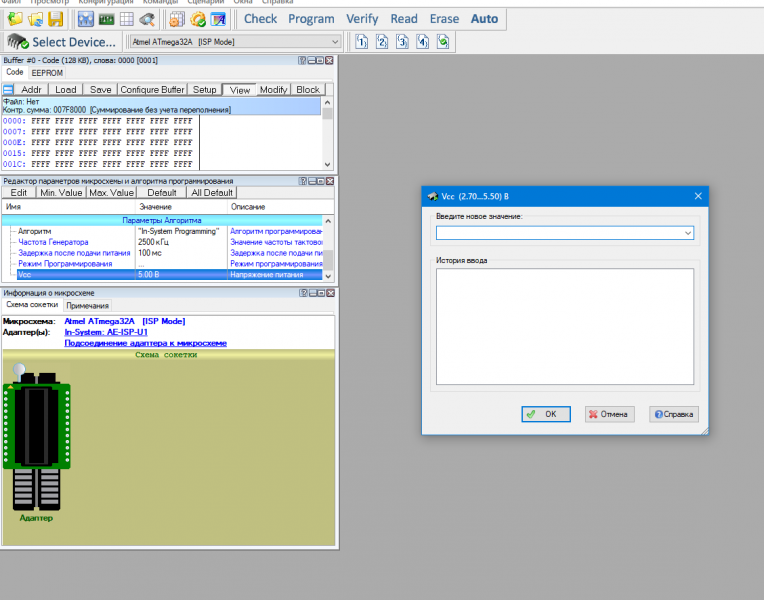Click the table with gear settings icon
Screen dimensions: 764x600
point(177,19)
